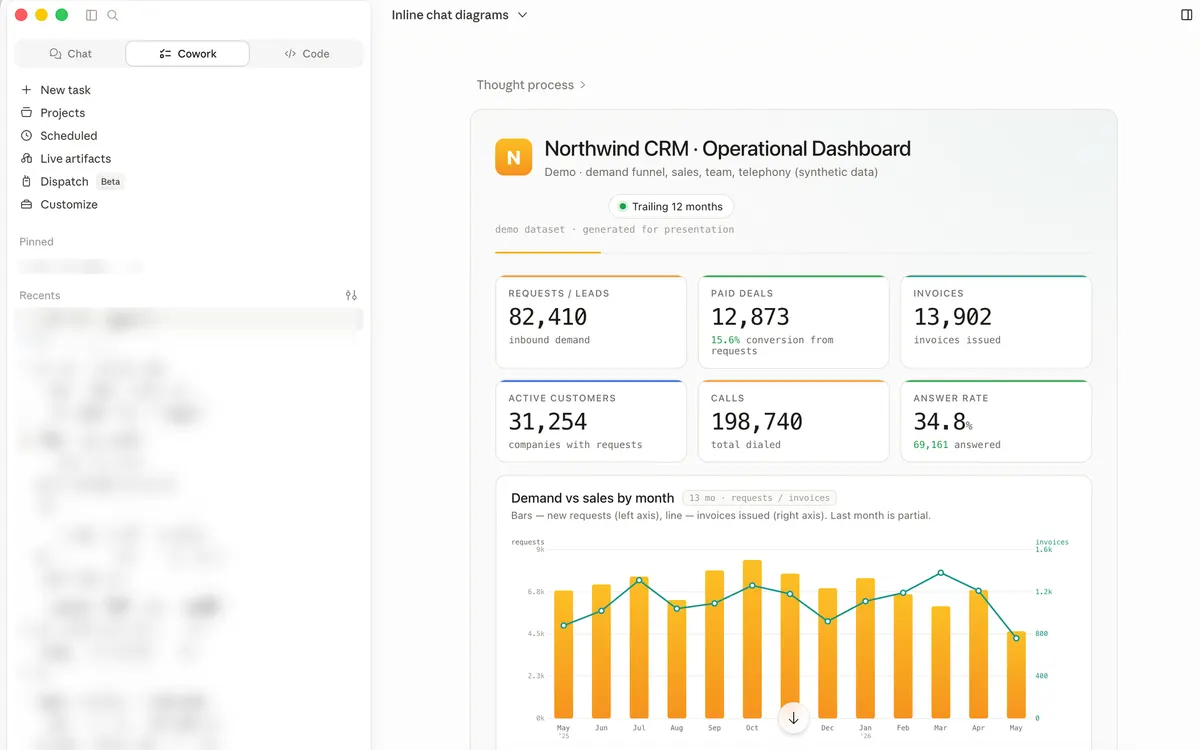Go to Live artifacts
Image resolution: width=1200 pixels, height=750 pixels.
[x=75, y=159]
